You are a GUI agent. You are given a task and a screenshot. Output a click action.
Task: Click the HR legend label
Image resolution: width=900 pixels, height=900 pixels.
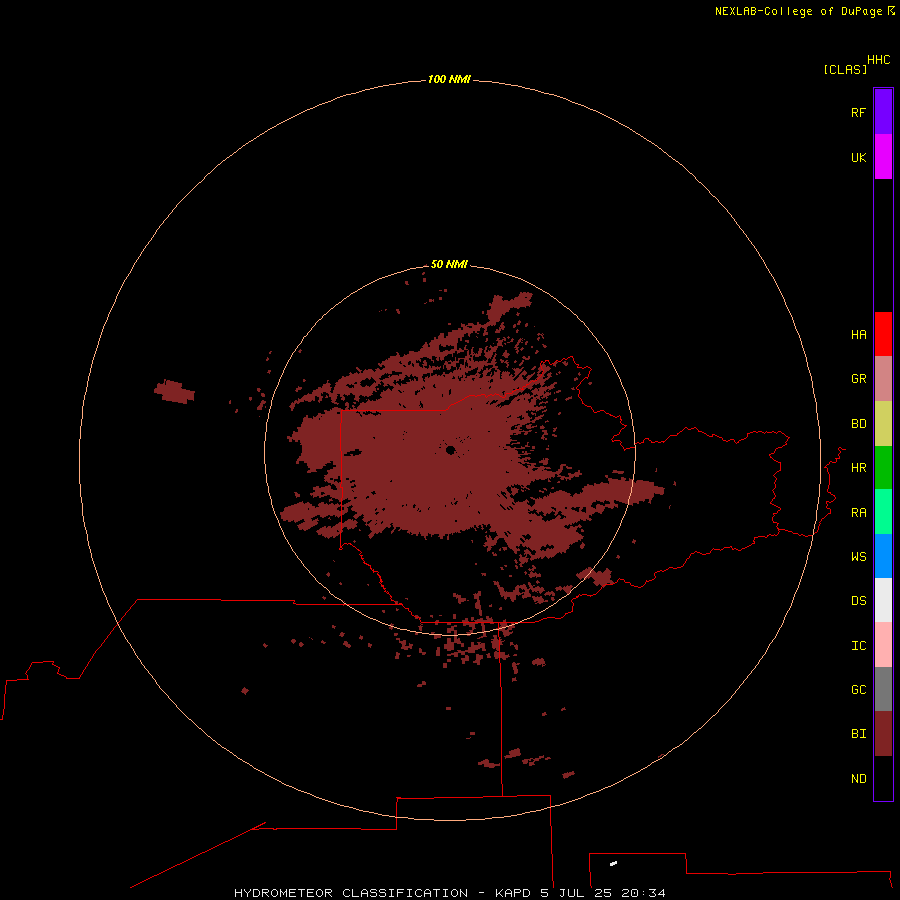(x=858, y=468)
